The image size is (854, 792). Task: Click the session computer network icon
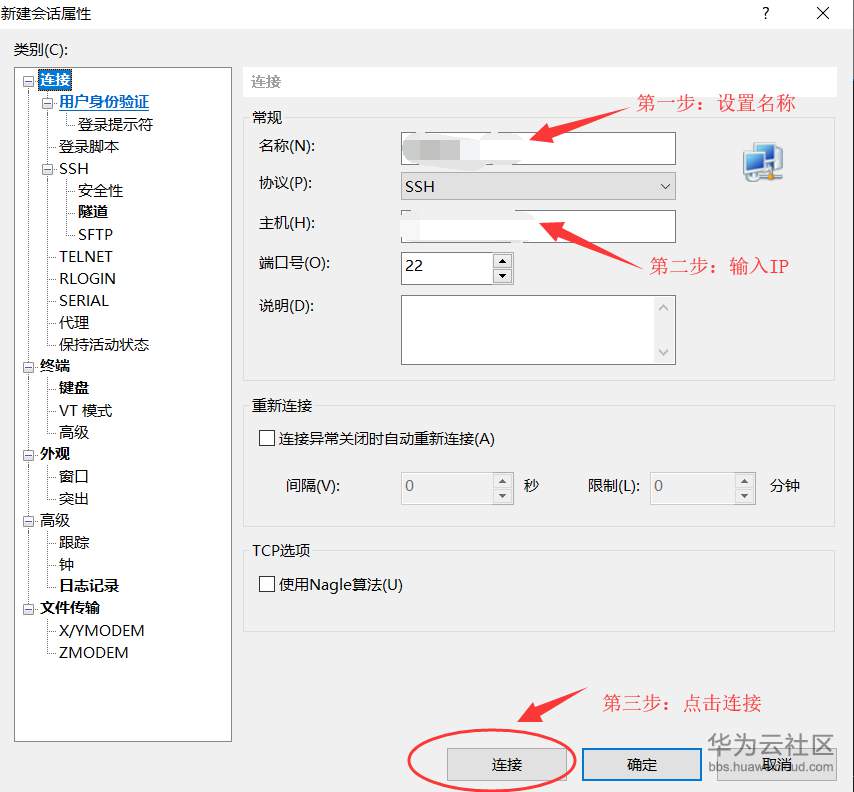click(x=763, y=162)
